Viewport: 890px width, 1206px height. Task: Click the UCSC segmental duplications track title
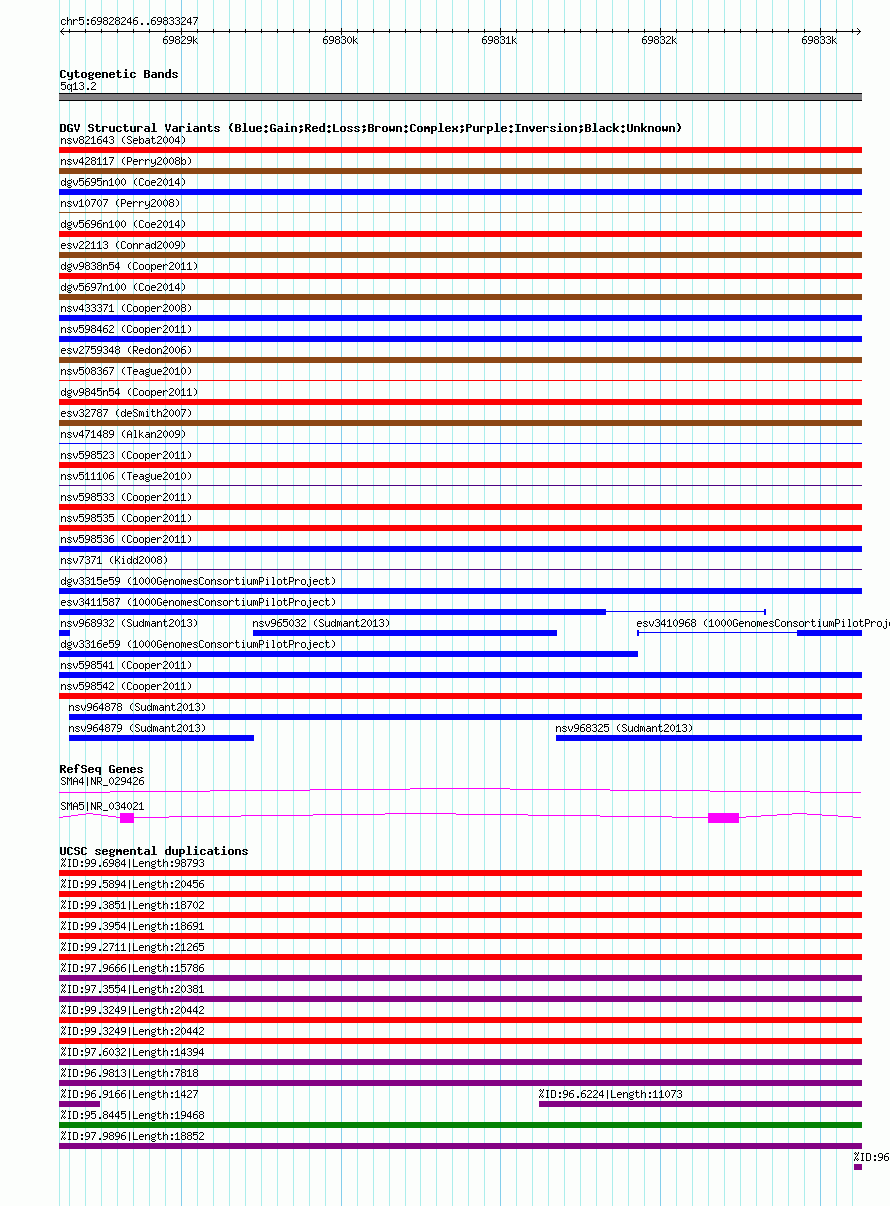coord(154,851)
